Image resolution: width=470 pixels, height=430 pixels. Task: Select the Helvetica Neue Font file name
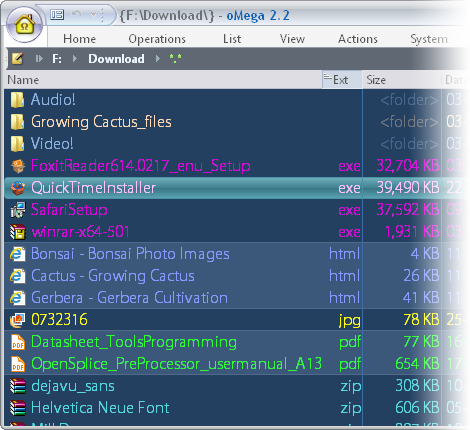pyautogui.click(x=100, y=408)
